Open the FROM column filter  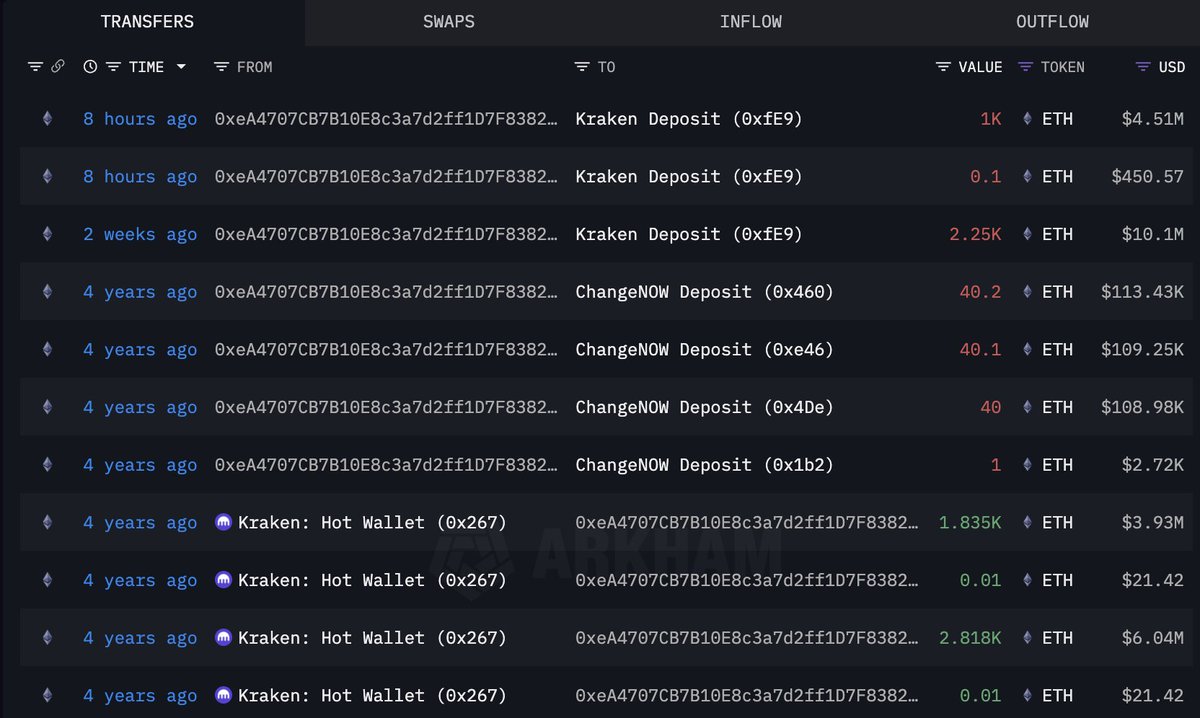(x=222, y=67)
